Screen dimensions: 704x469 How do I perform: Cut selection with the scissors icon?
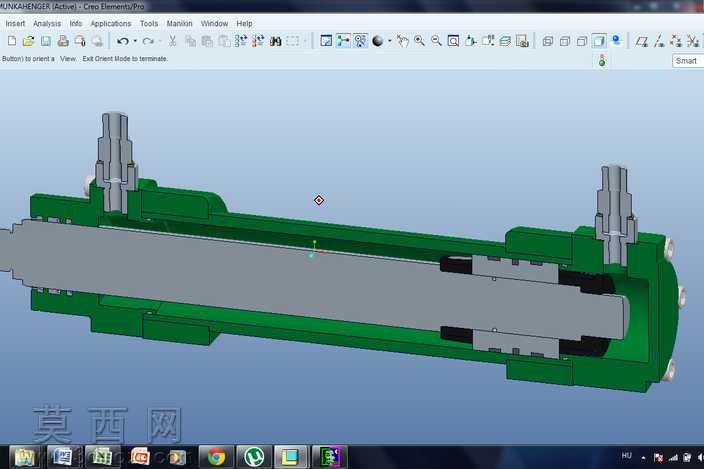172,41
